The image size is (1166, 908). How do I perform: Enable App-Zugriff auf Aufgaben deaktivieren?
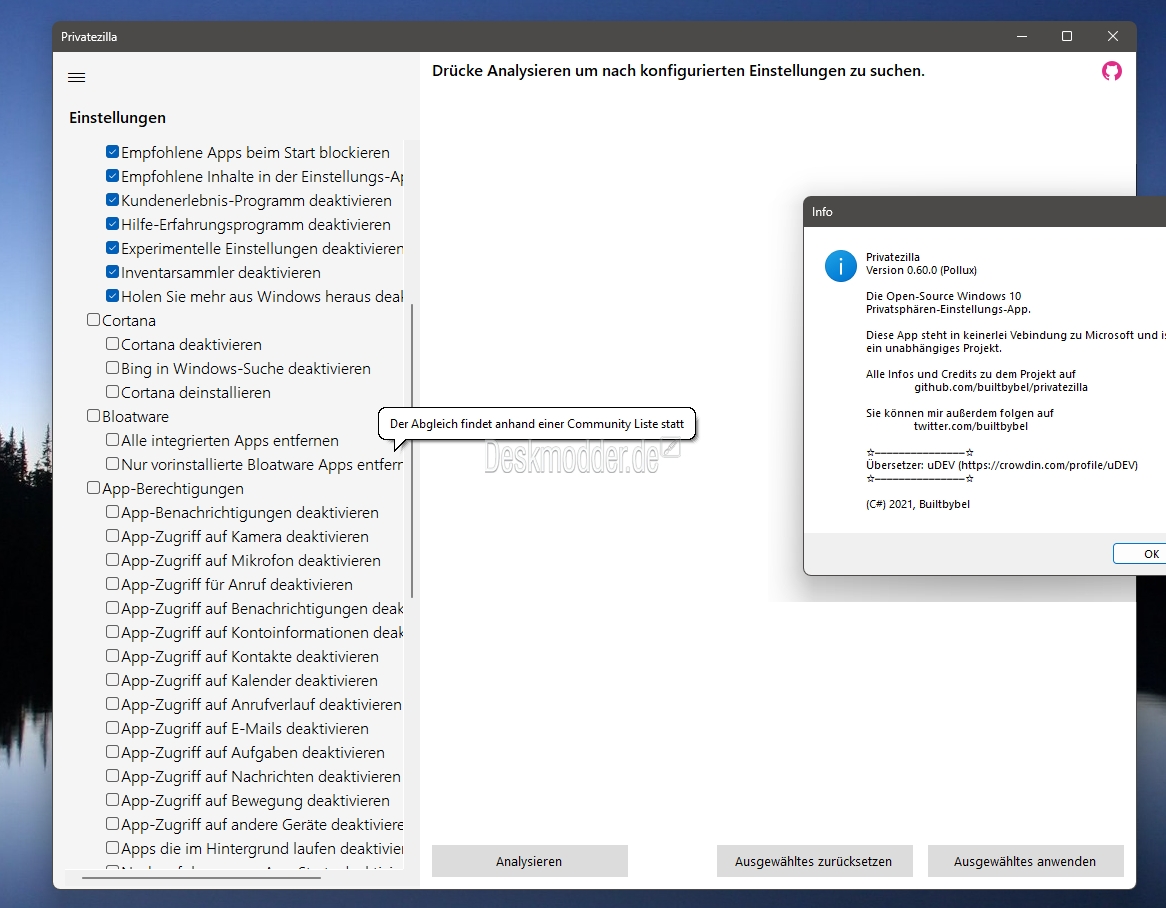point(112,752)
